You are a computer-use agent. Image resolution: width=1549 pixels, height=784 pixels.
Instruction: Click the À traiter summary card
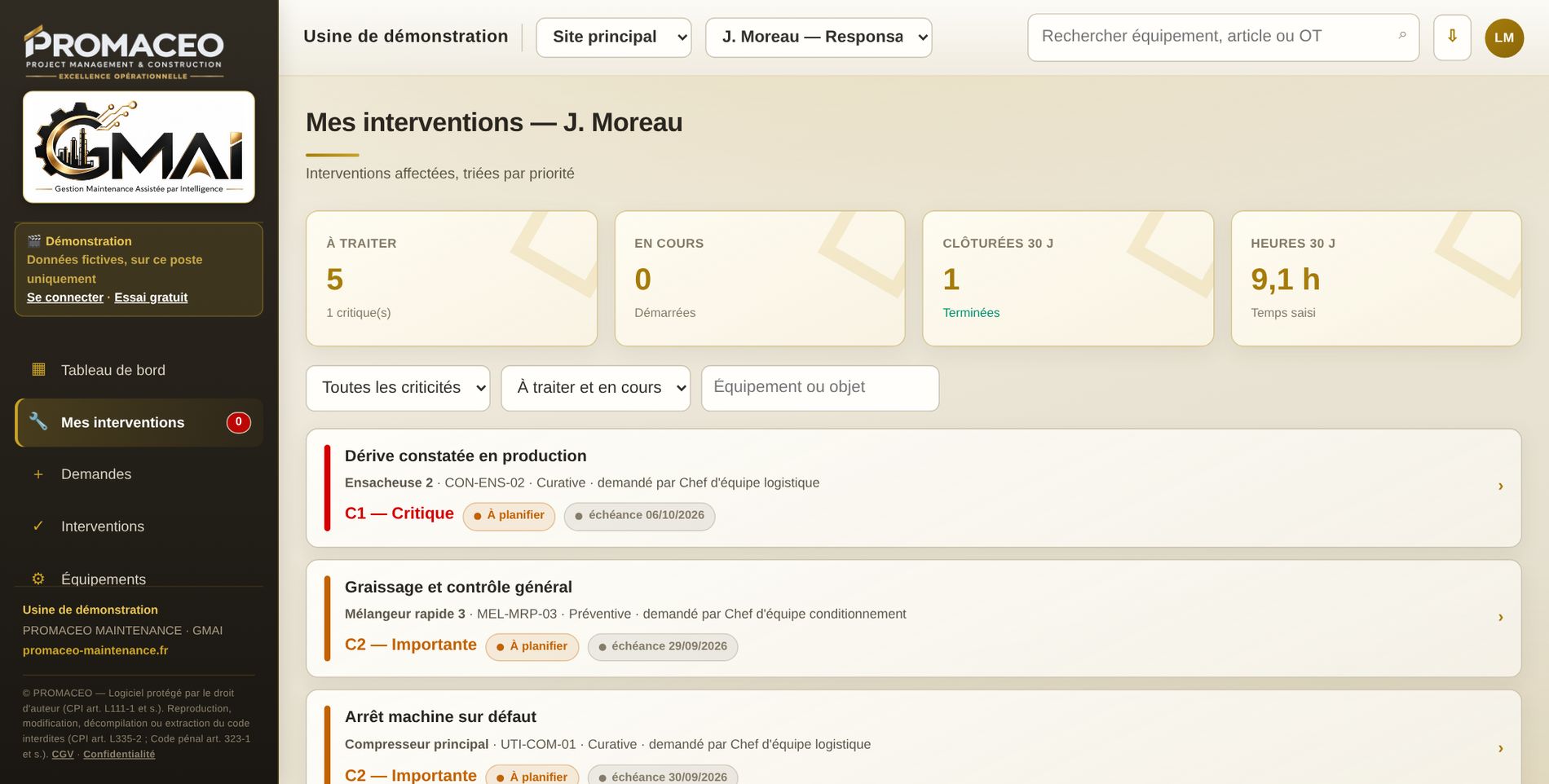click(452, 279)
